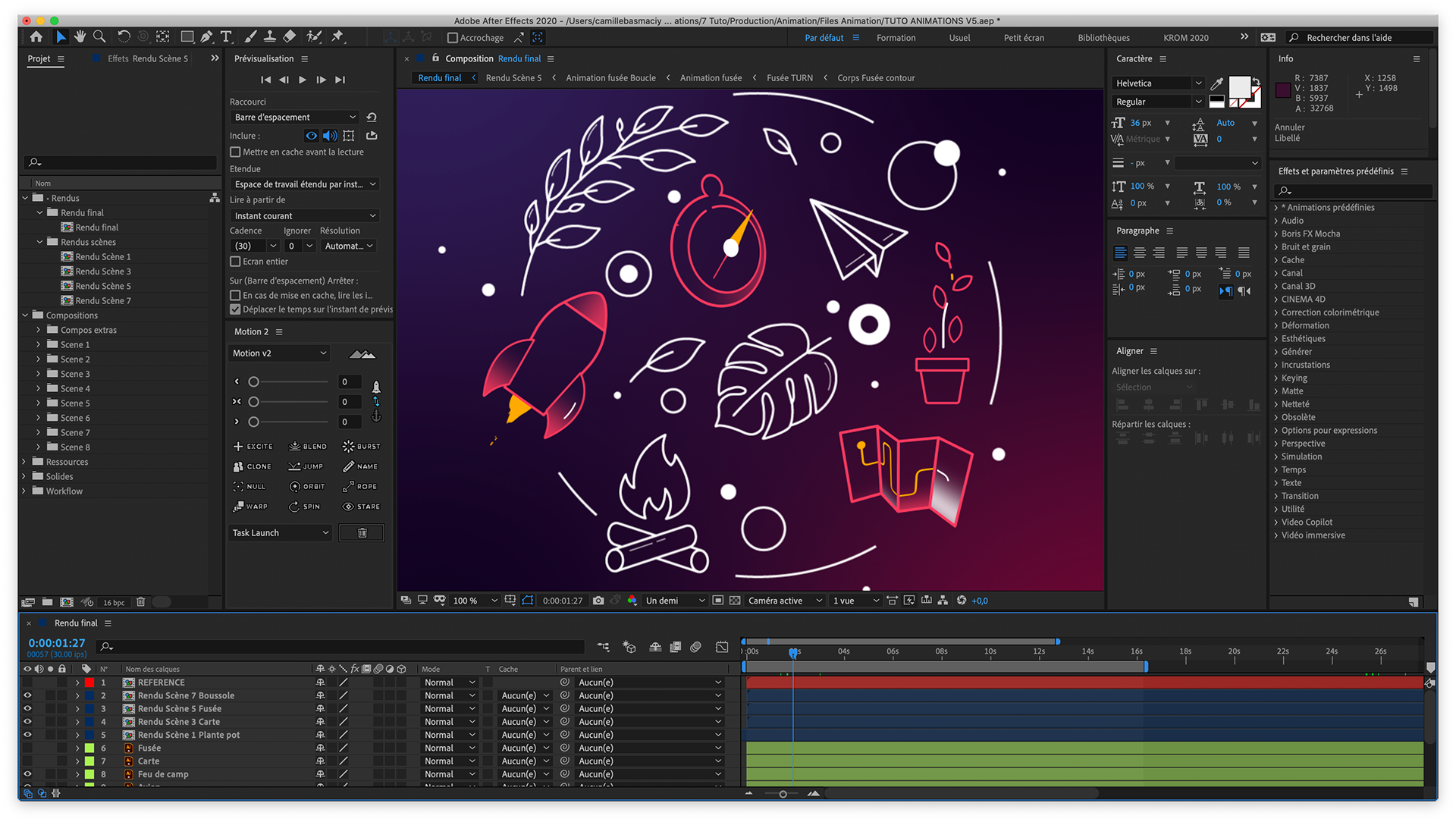Click the EXCITE button in Motion 2

click(x=253, y=447)
